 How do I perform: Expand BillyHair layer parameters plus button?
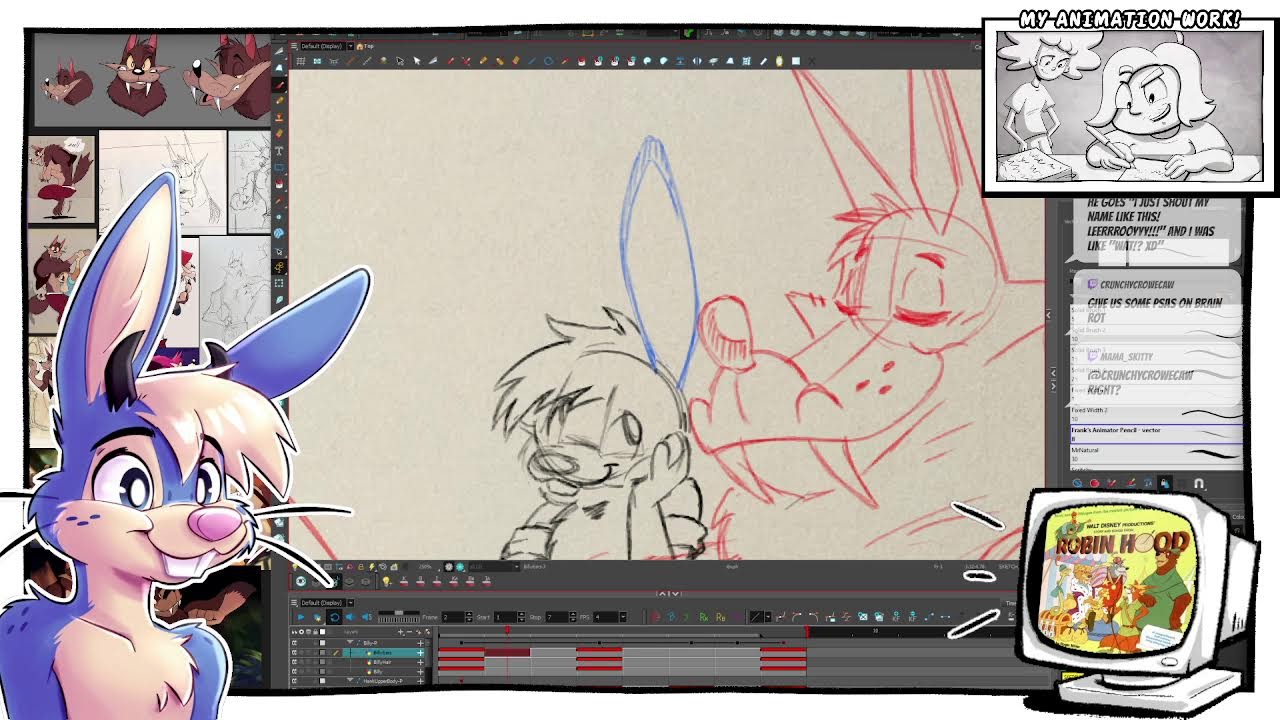coord(420,662)
